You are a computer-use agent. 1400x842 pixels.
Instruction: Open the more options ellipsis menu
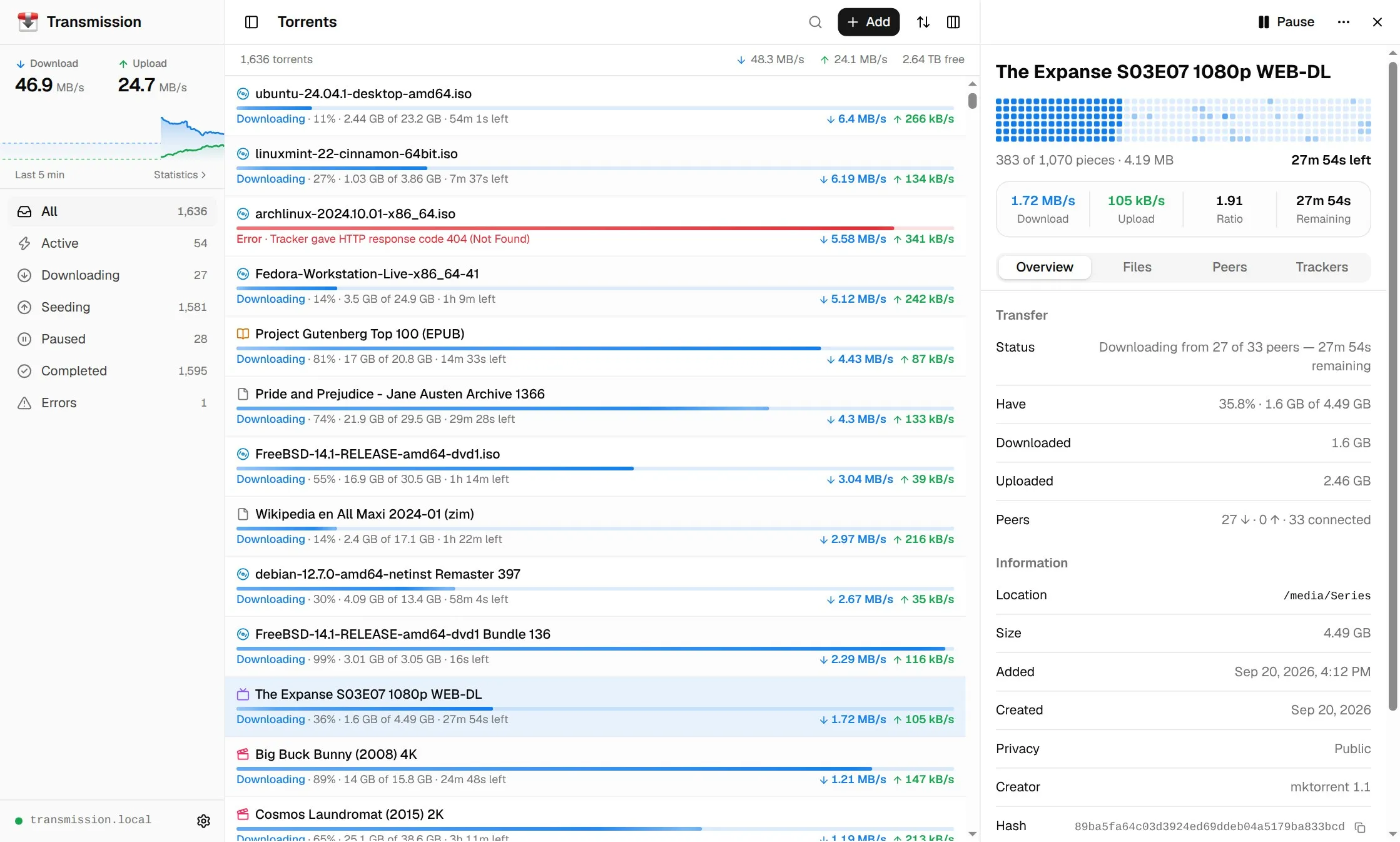click(x=1344, y=22)
